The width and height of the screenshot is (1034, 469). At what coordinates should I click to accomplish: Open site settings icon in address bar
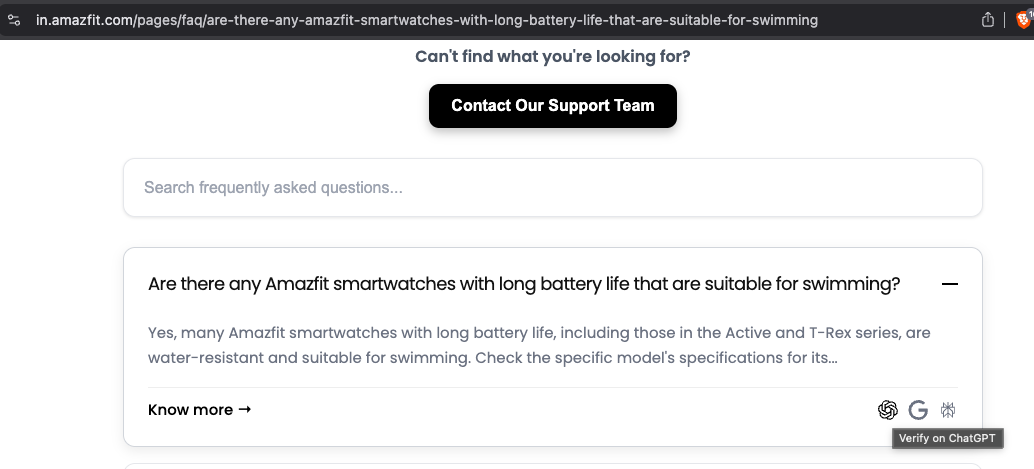(13, 20)
